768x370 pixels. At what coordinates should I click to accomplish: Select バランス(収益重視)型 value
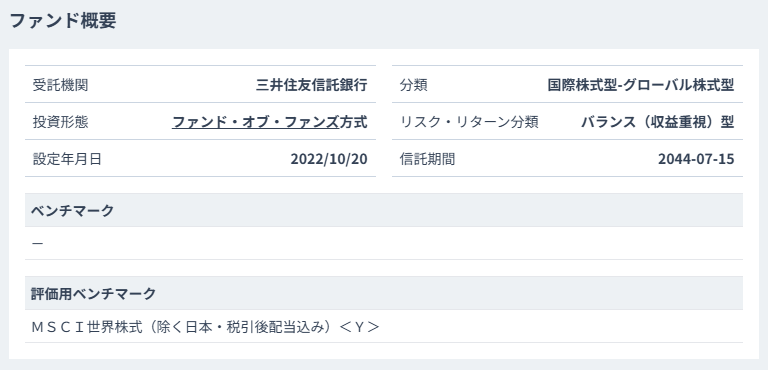coord(657,122)
